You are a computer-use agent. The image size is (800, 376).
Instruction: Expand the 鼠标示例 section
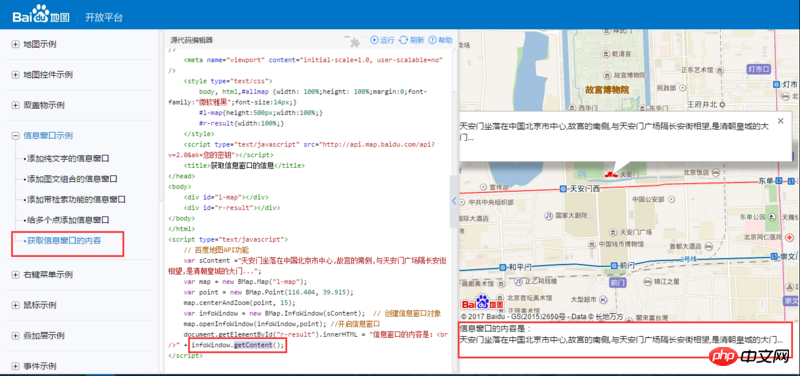15,305
